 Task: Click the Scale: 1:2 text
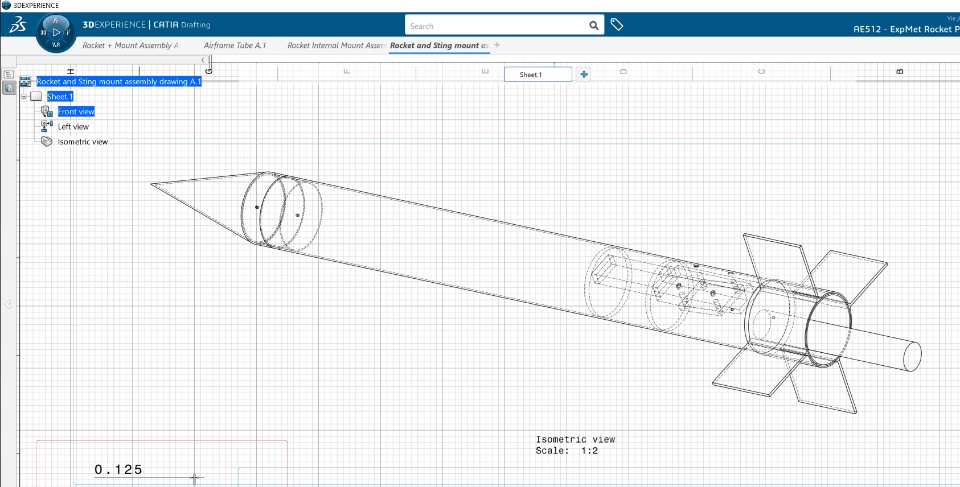click(x=567, y=451)
